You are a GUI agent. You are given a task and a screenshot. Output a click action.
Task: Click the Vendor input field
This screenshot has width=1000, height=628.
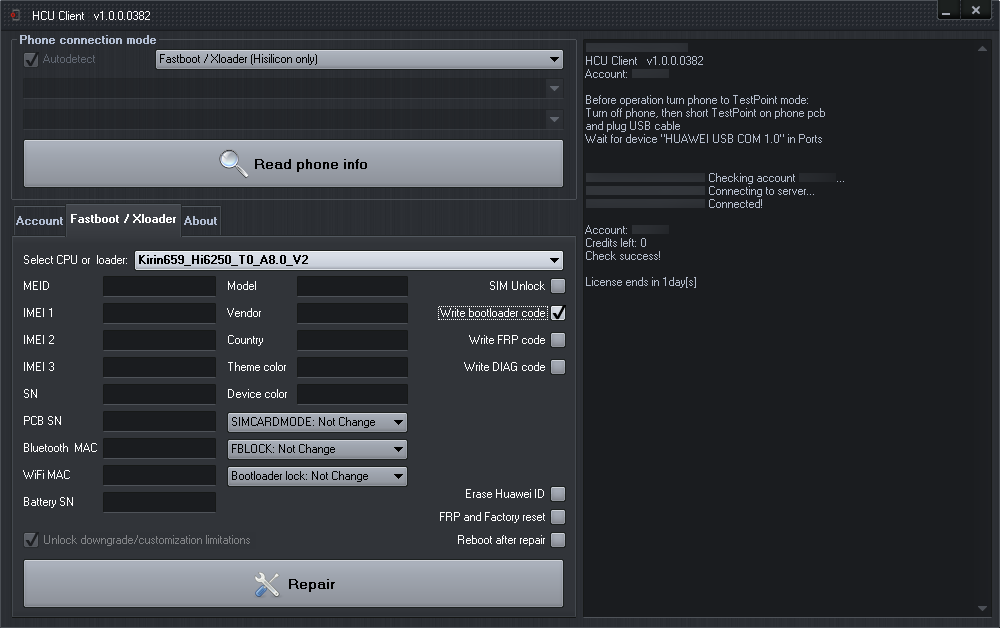352,313
